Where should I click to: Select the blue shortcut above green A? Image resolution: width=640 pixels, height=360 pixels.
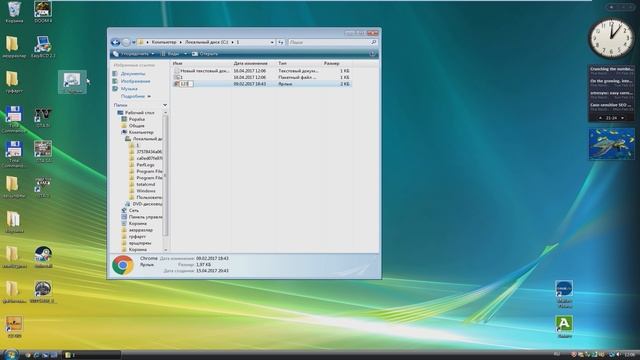[564, 294]
